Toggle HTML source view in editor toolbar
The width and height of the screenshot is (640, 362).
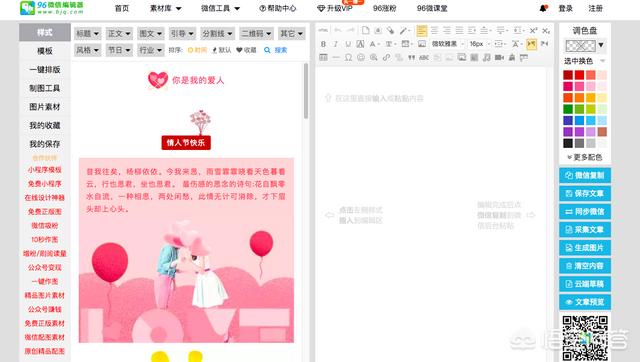(323, 30)
